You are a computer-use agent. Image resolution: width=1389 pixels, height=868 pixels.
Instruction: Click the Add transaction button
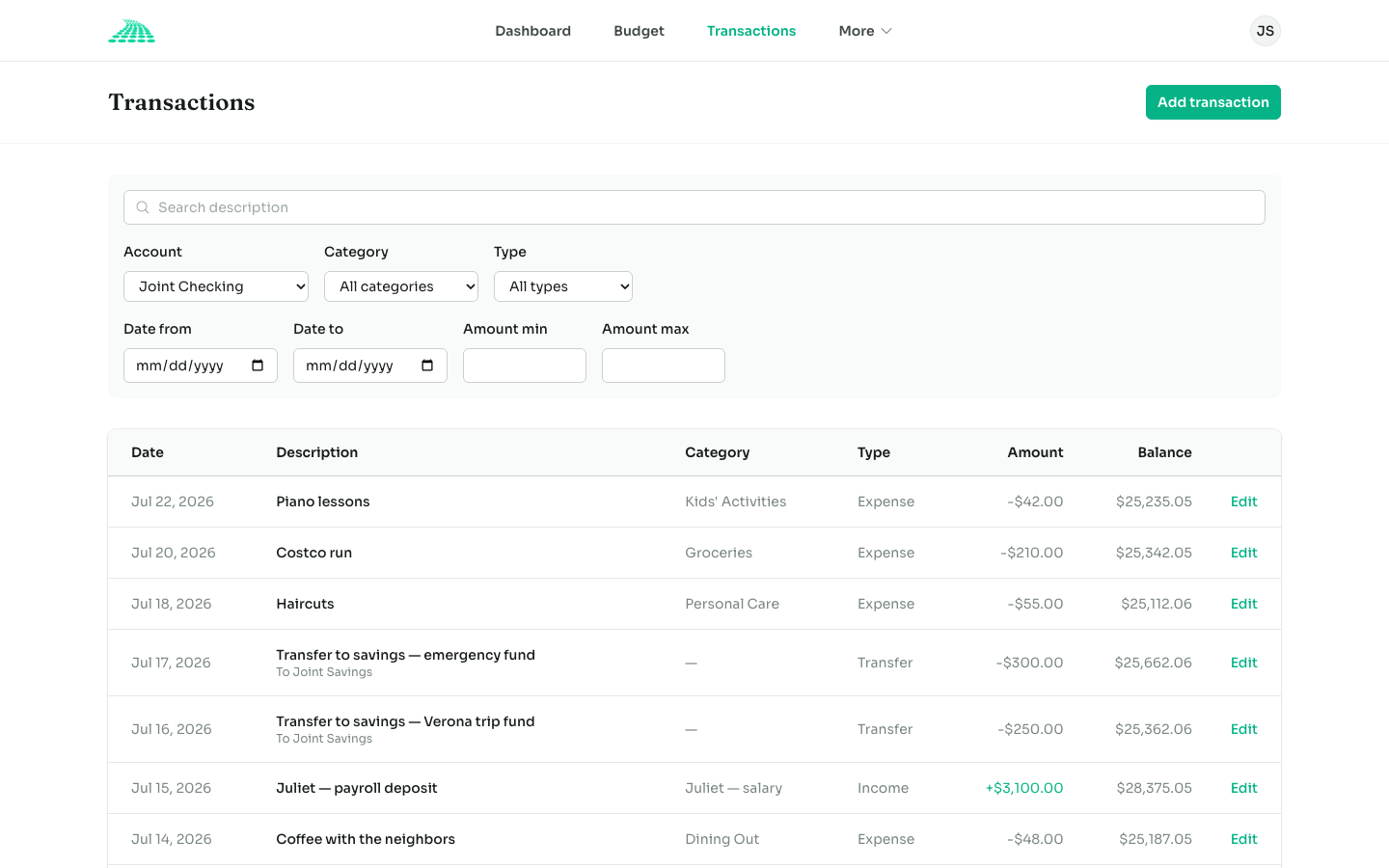[1213, 102]
